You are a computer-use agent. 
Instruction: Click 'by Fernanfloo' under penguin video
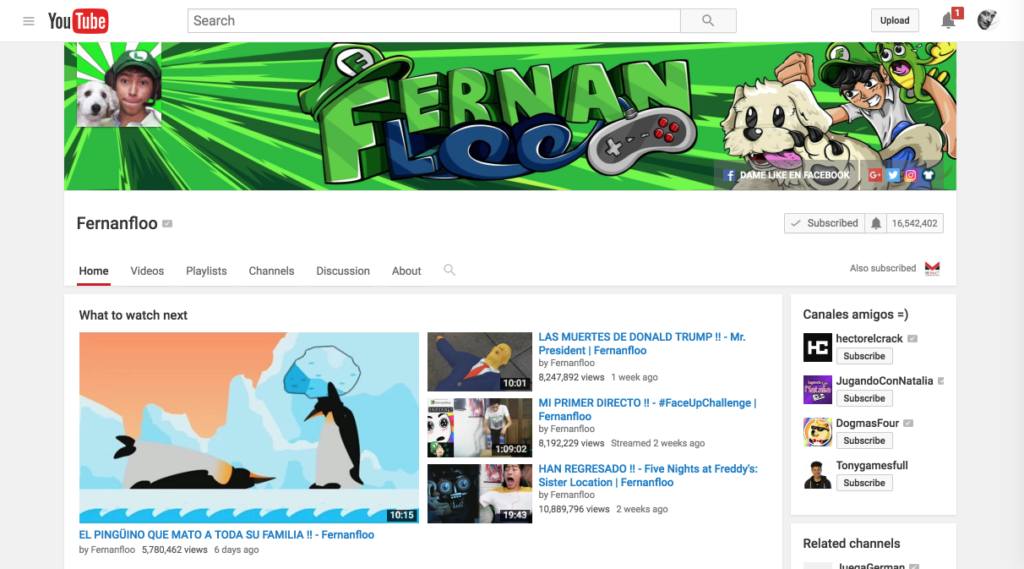coord(107,550)
